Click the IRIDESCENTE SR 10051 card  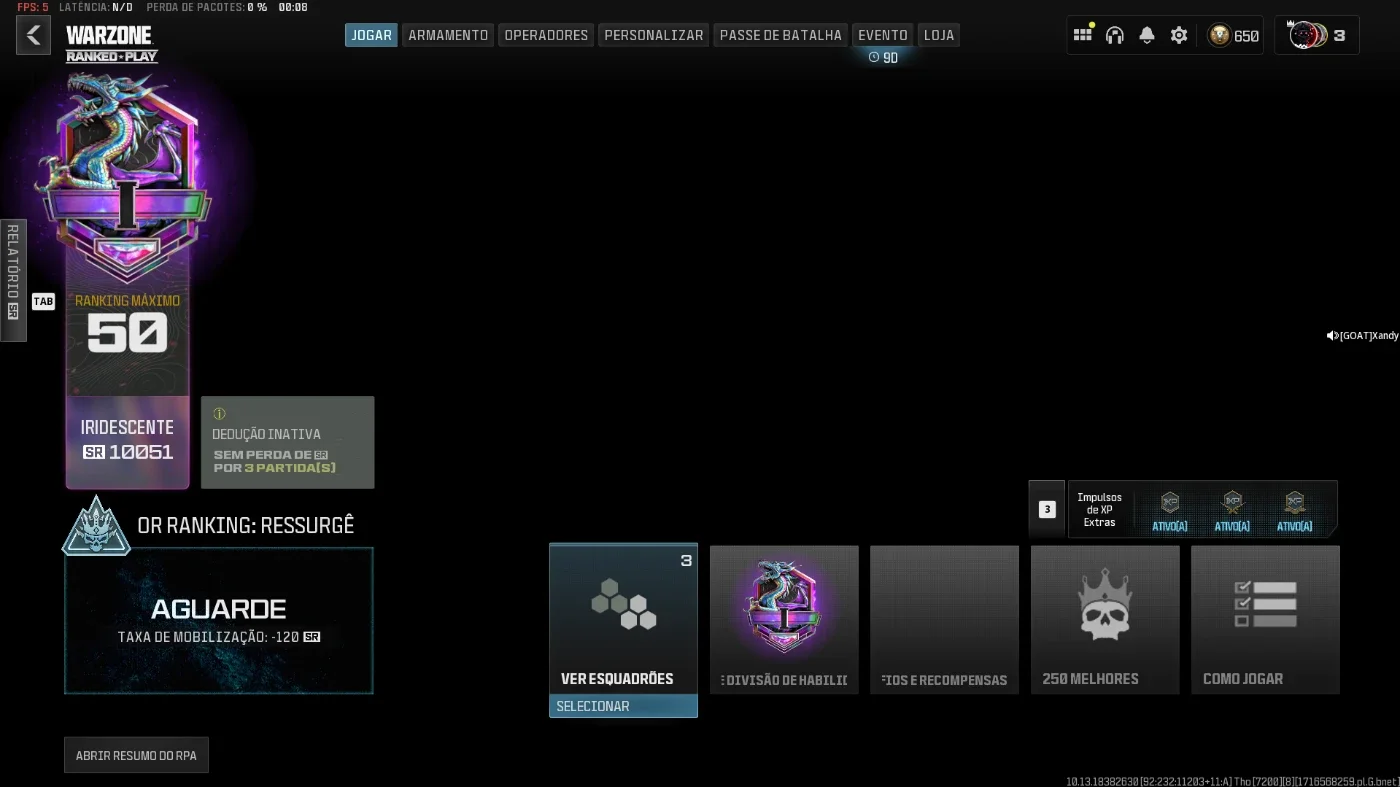pos(127,441)
